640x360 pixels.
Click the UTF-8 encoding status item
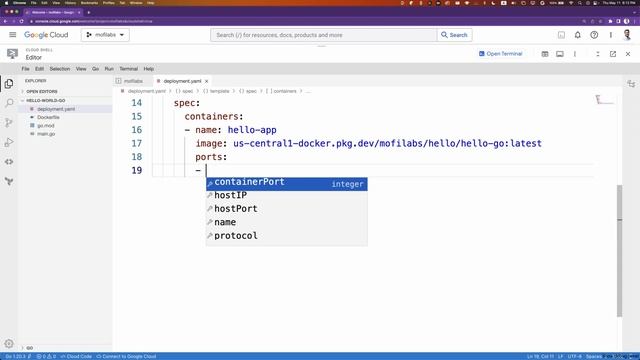(x=574, y=356)
